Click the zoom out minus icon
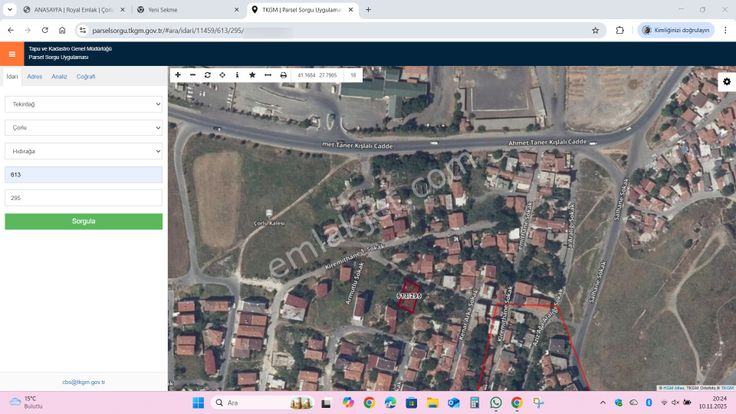 (x=193, y=75)
